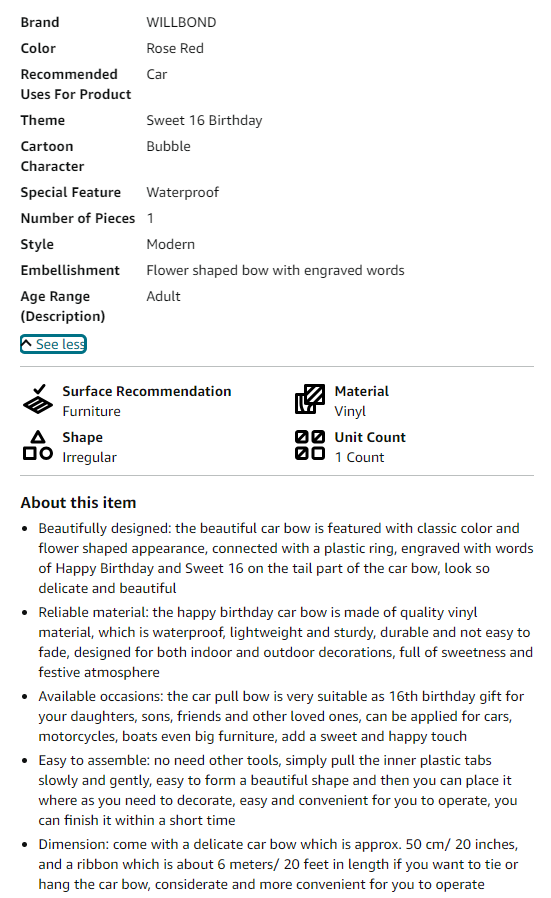551x898 pixels.
Task: Click the Reliable material bullet paragraph
Action: (x=285, y=642)
